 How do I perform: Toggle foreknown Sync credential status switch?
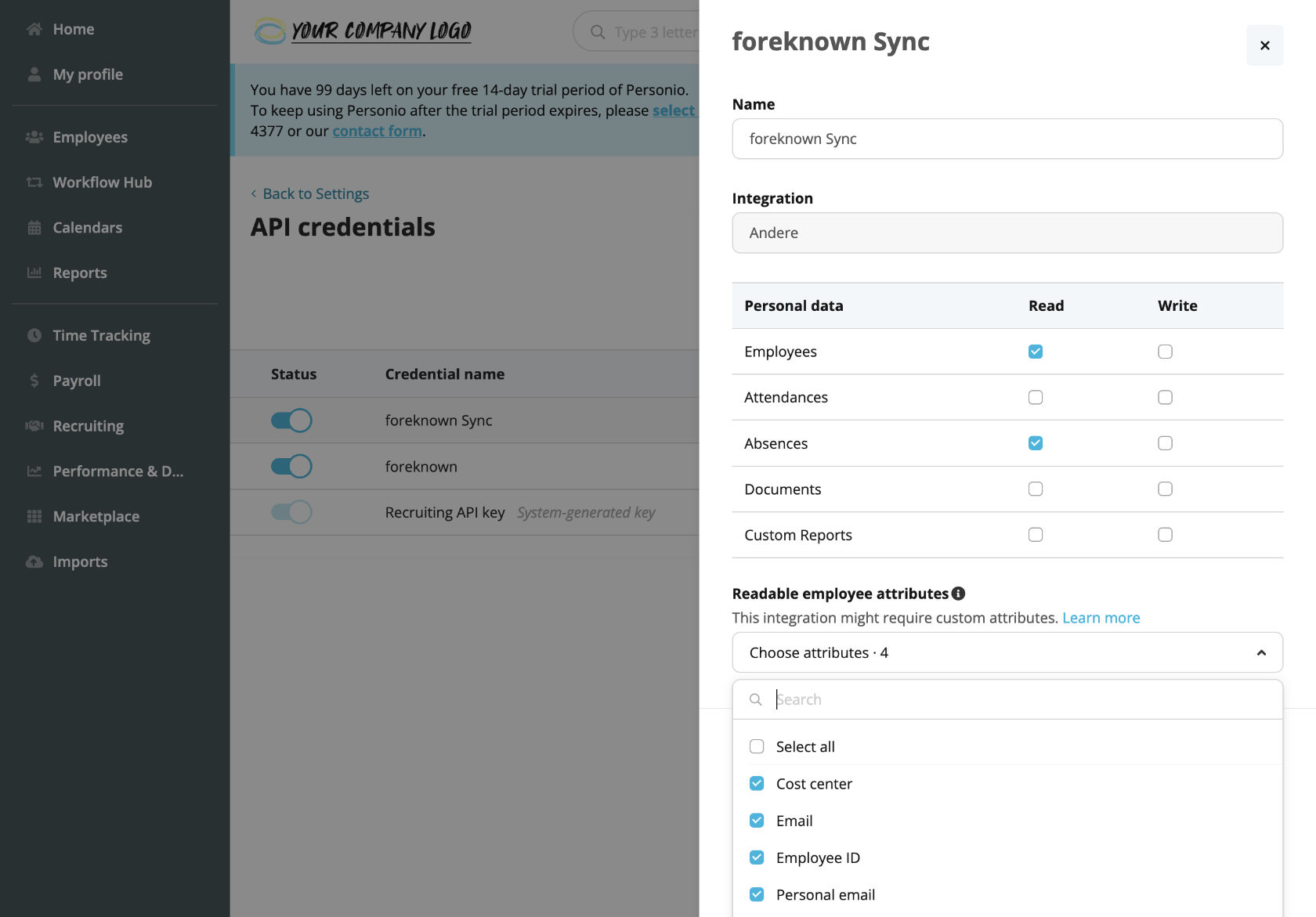(291, 421)
